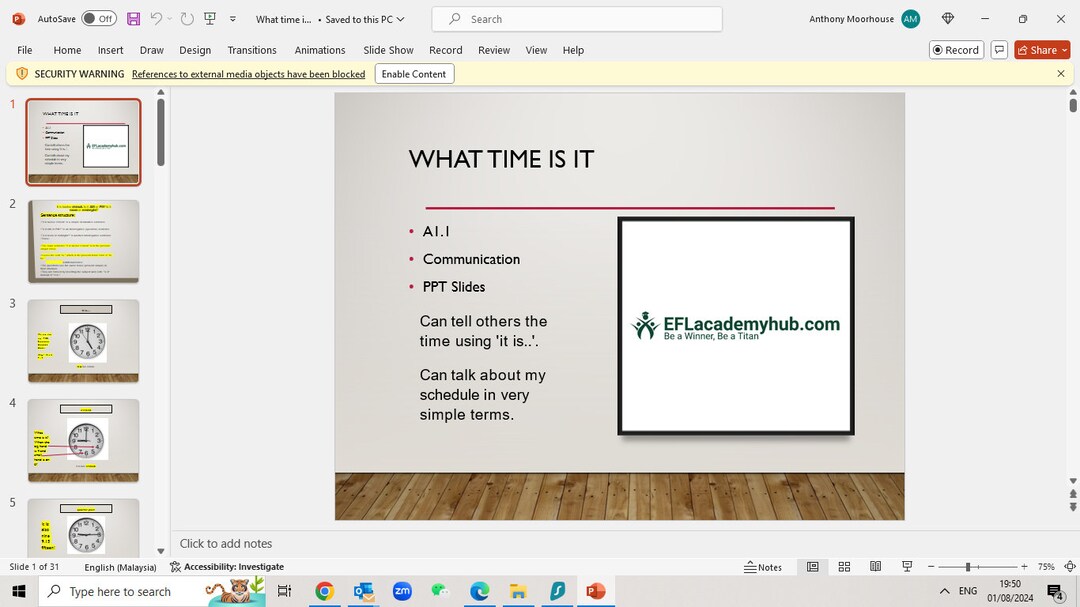Switch to Slide Sorter view
Image resolution: width=1080 pixels, height=607 pixels.
(x=844, y=566)
